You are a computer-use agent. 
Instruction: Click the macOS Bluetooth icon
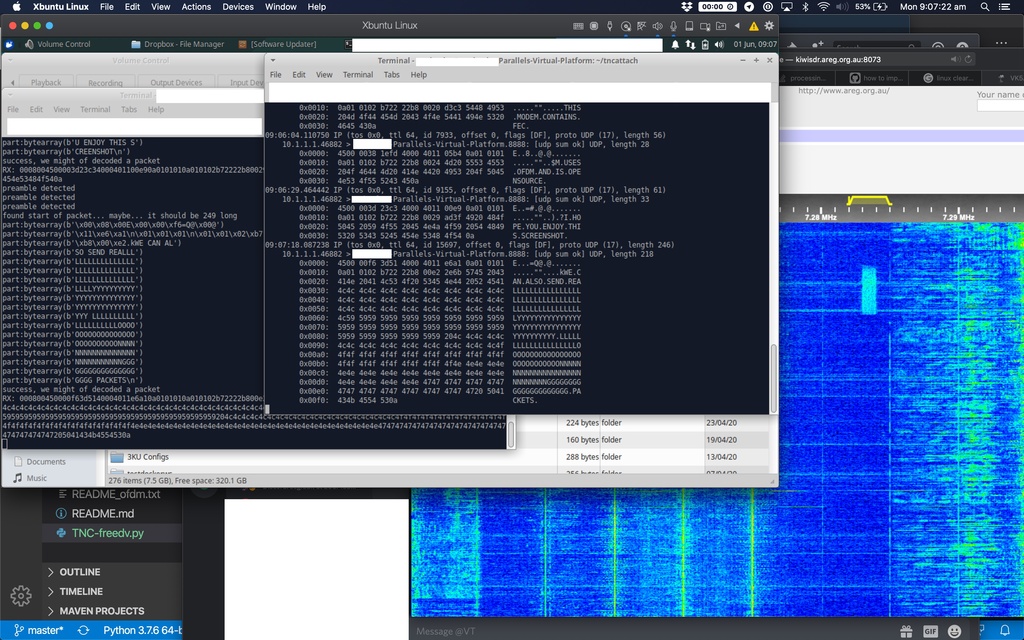[805, 7]
